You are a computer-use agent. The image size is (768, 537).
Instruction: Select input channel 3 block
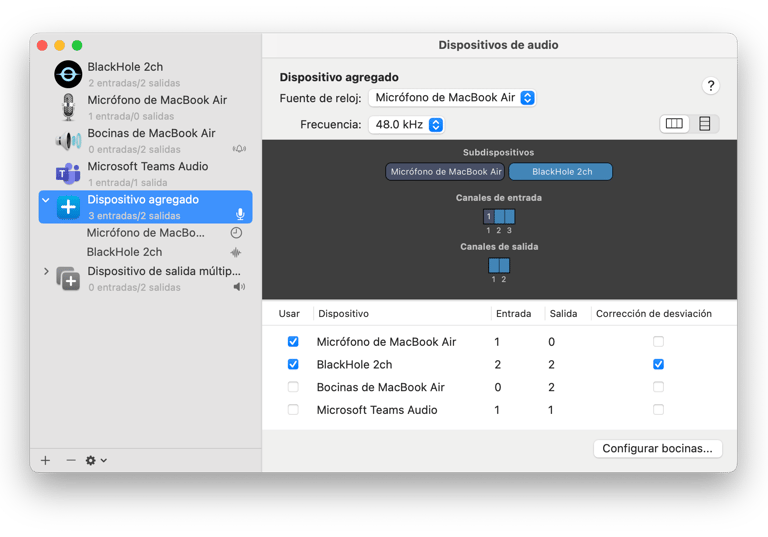point(509,217)
